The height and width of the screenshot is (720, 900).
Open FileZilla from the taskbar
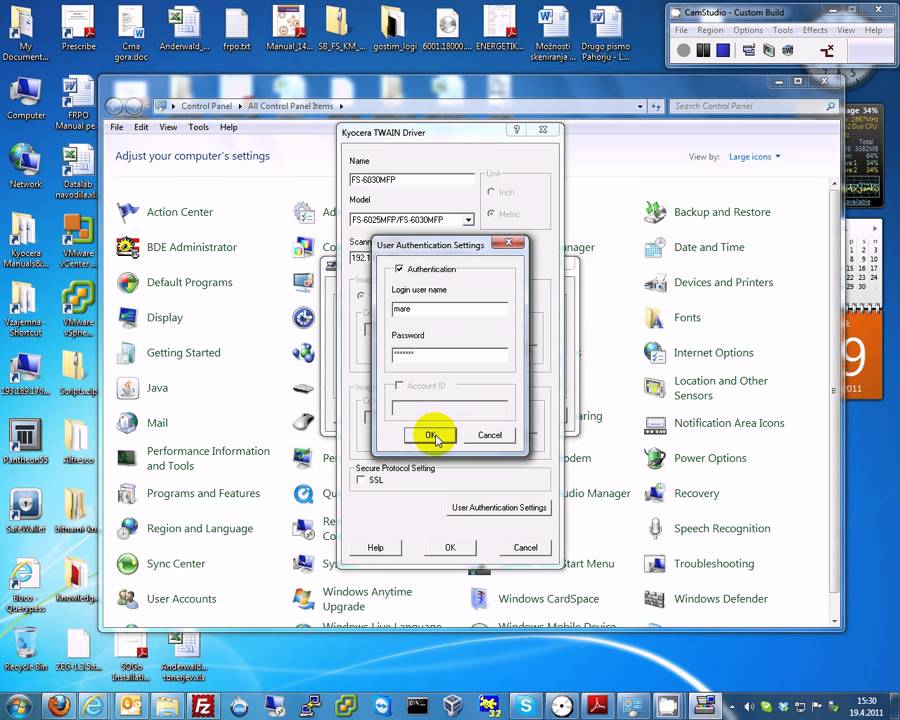203,706
